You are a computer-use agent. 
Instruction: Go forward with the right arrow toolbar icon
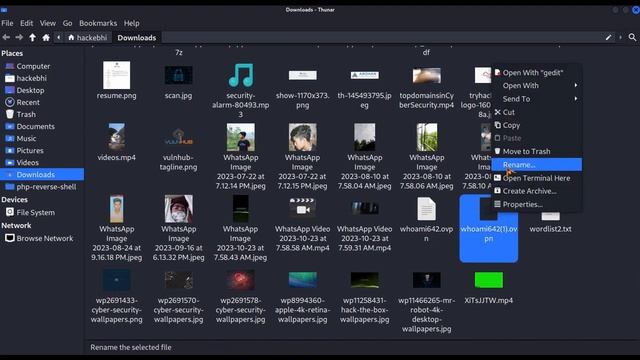pyautogui.click(x=19, y=38)
